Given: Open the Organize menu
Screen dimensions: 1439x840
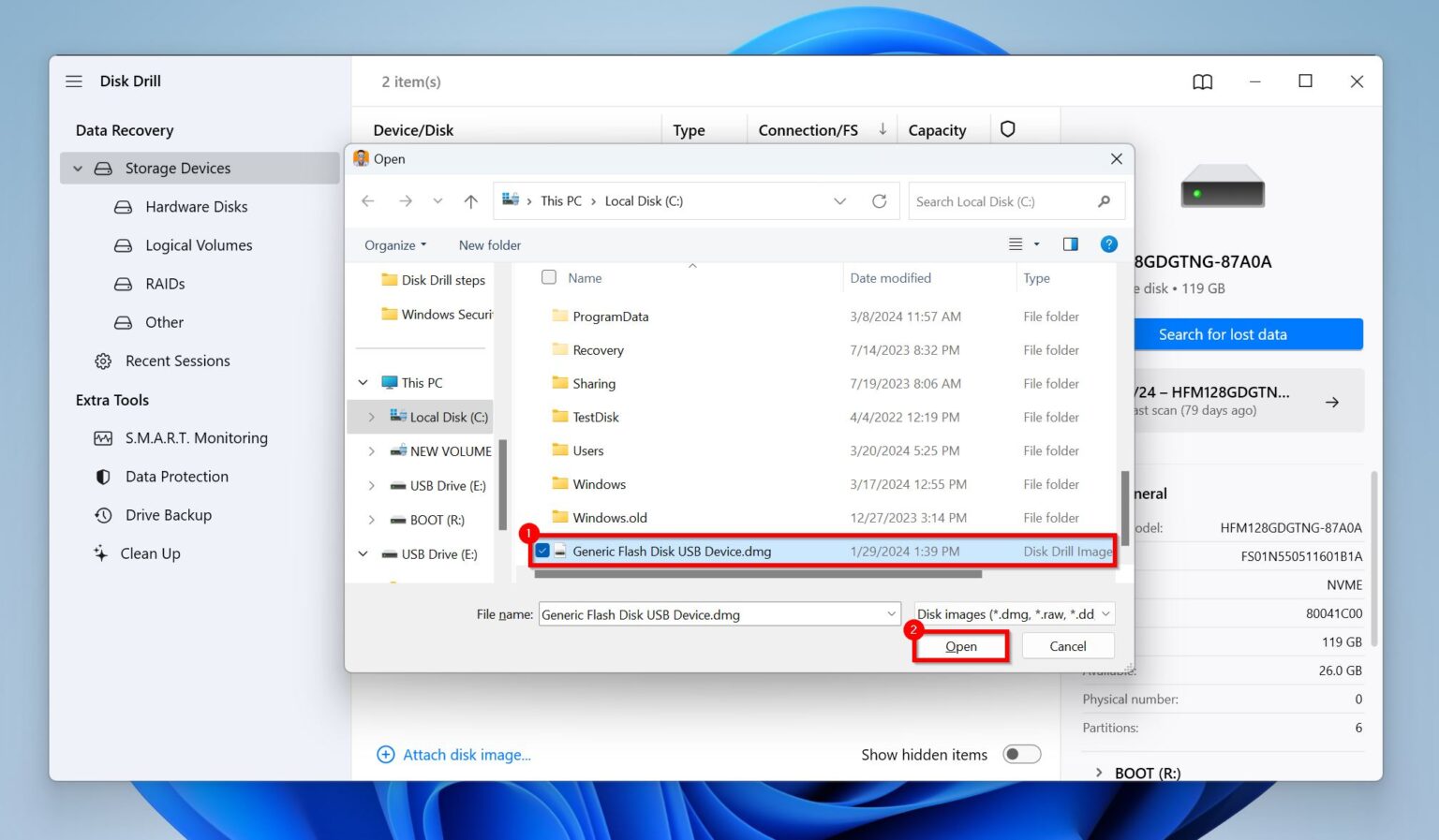Looking at the screenshot, I should pyautogui.click(x=393, y=244).
